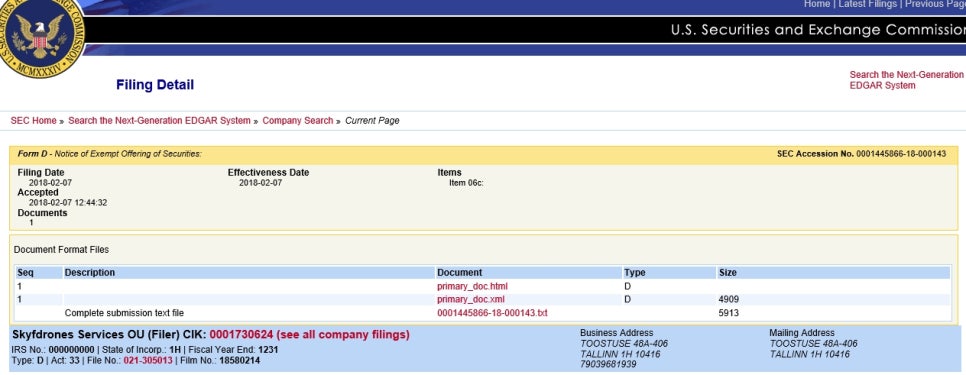Select Film No. 18580214 value
The width and height of the screenshot is (966, 375).
click(x=240, y=360)
